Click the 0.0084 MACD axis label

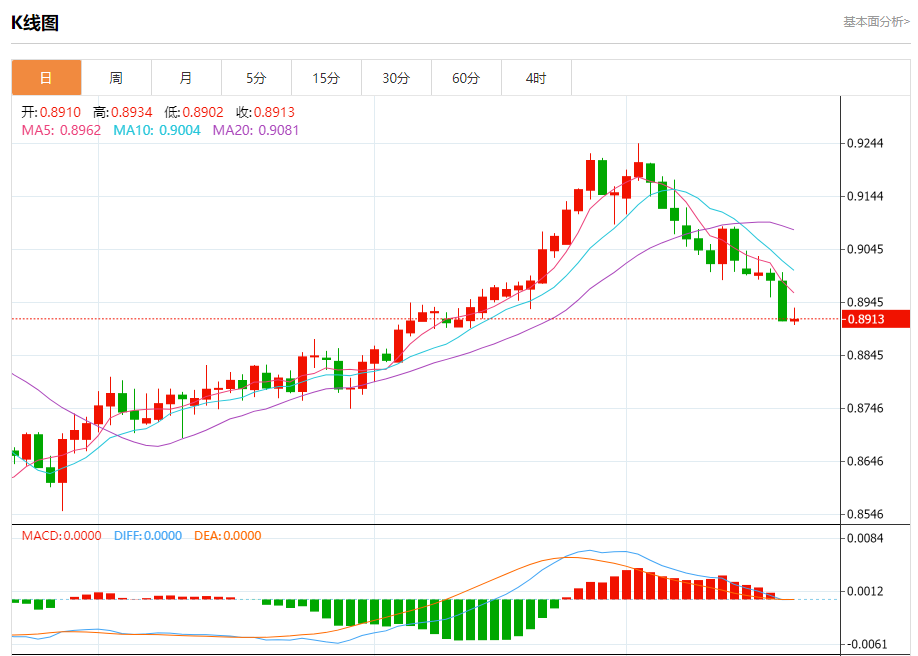pos(866,538)
